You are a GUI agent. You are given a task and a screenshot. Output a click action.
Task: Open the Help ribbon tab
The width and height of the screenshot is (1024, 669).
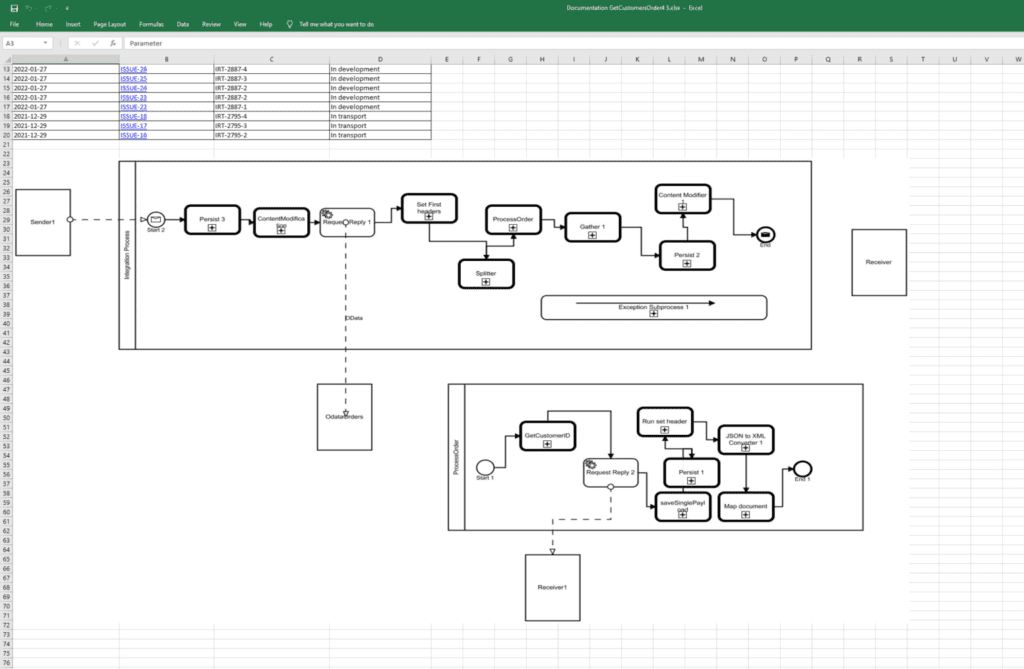tap(266, 24)
